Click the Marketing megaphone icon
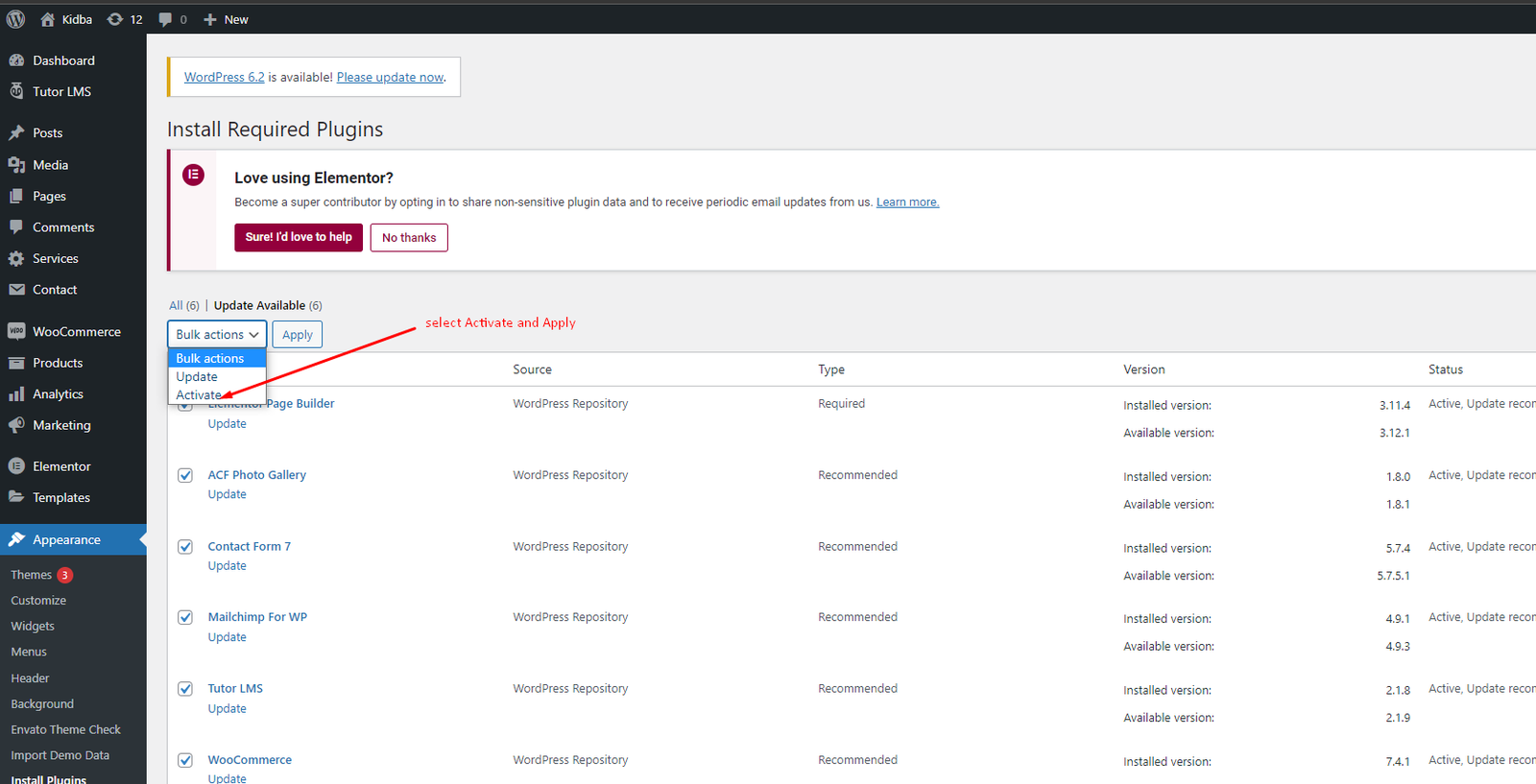Viewport: 1536px width, 784px height. click(16, 425)
